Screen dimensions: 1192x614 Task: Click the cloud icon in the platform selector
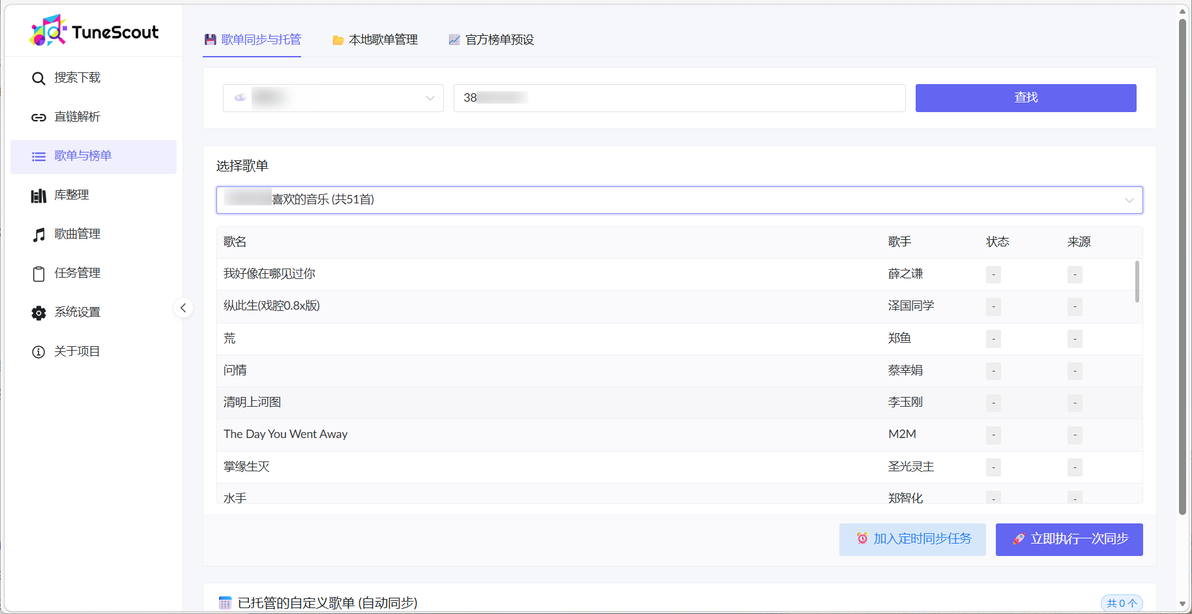click(240, 98)
